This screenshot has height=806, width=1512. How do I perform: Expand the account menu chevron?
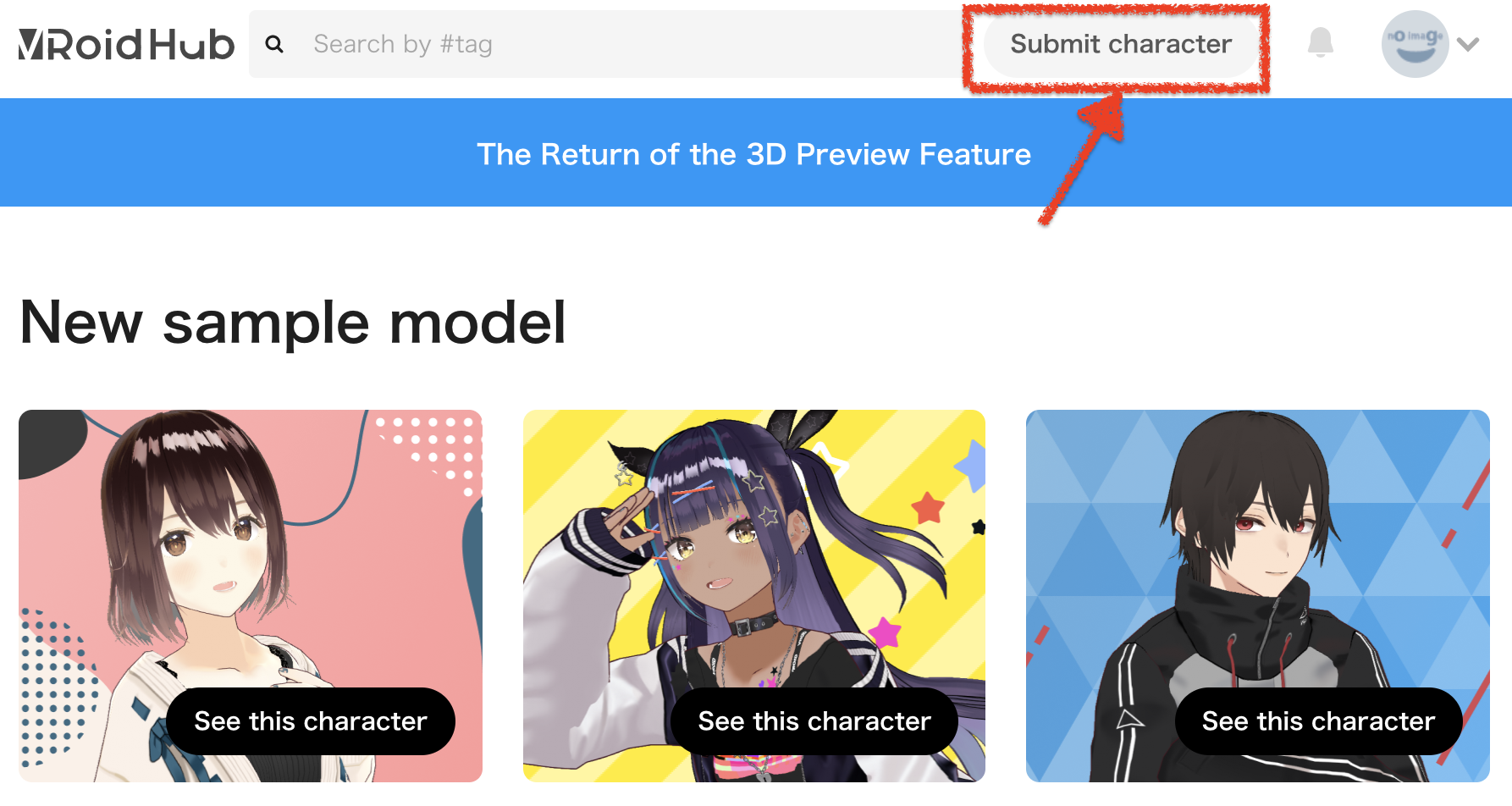(x=1468, y=44)
